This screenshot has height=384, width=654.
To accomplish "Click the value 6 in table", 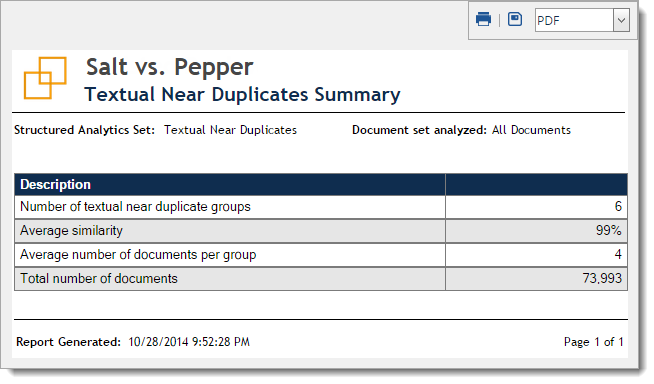I will (x=618, y=206).
